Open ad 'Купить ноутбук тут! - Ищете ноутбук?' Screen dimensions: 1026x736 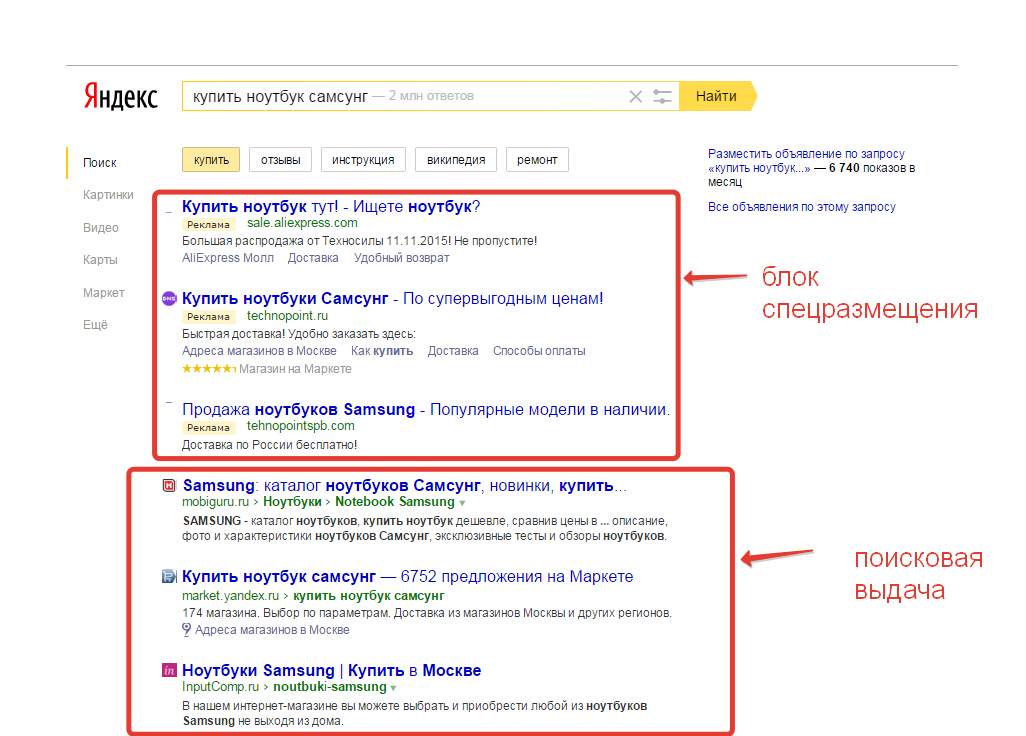tap(331, 207)
